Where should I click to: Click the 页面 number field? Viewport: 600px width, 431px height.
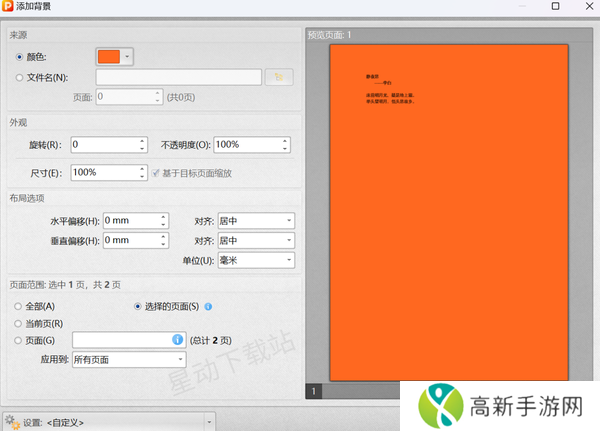click(125, 97)
